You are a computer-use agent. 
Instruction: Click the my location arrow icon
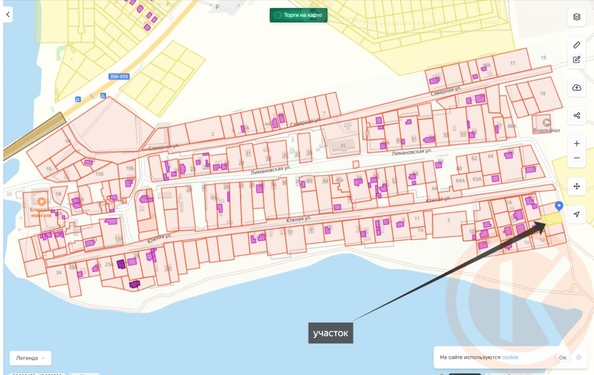tap(576, 214)
